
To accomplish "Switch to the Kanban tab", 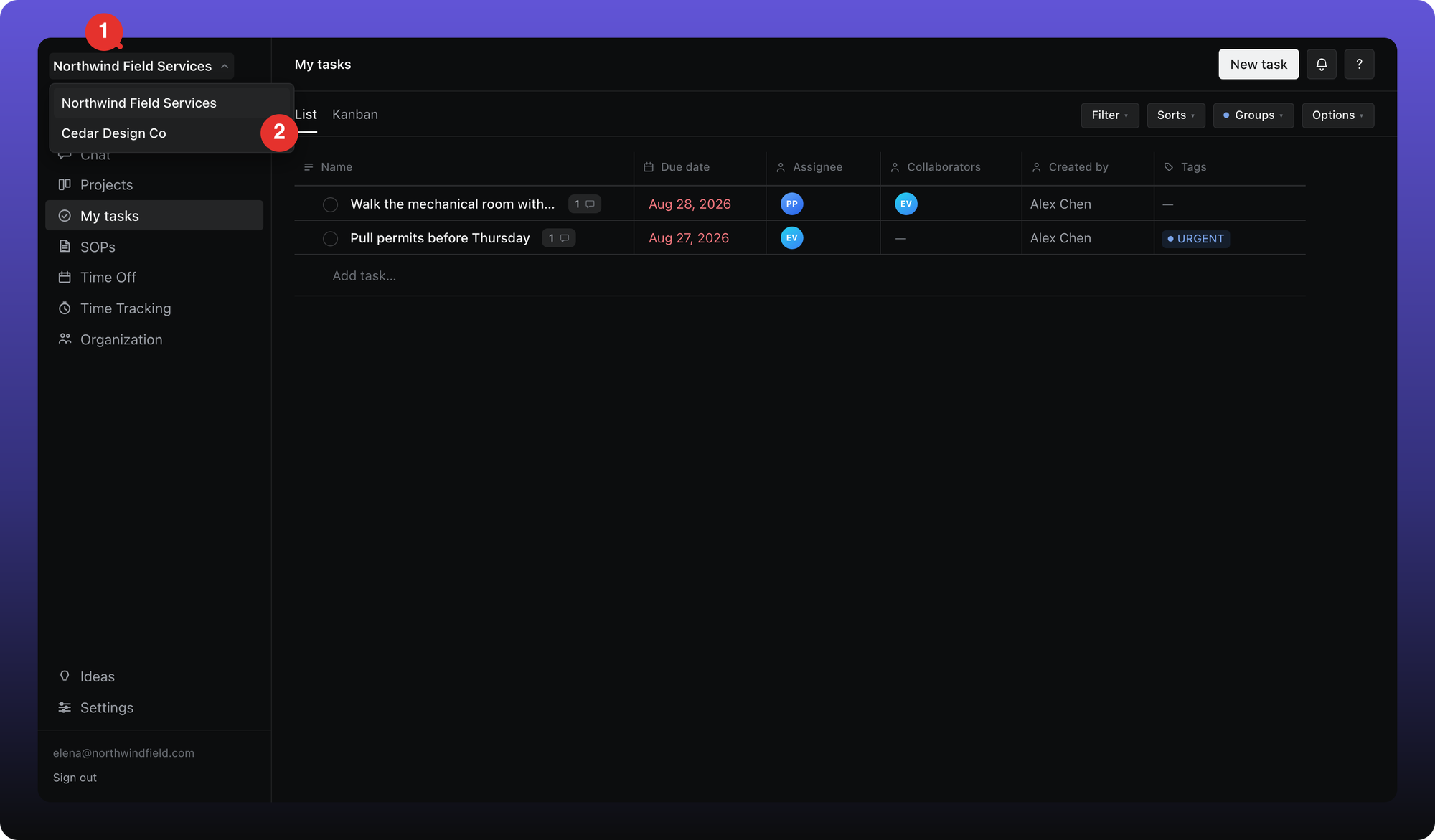I will coord(355,115).
